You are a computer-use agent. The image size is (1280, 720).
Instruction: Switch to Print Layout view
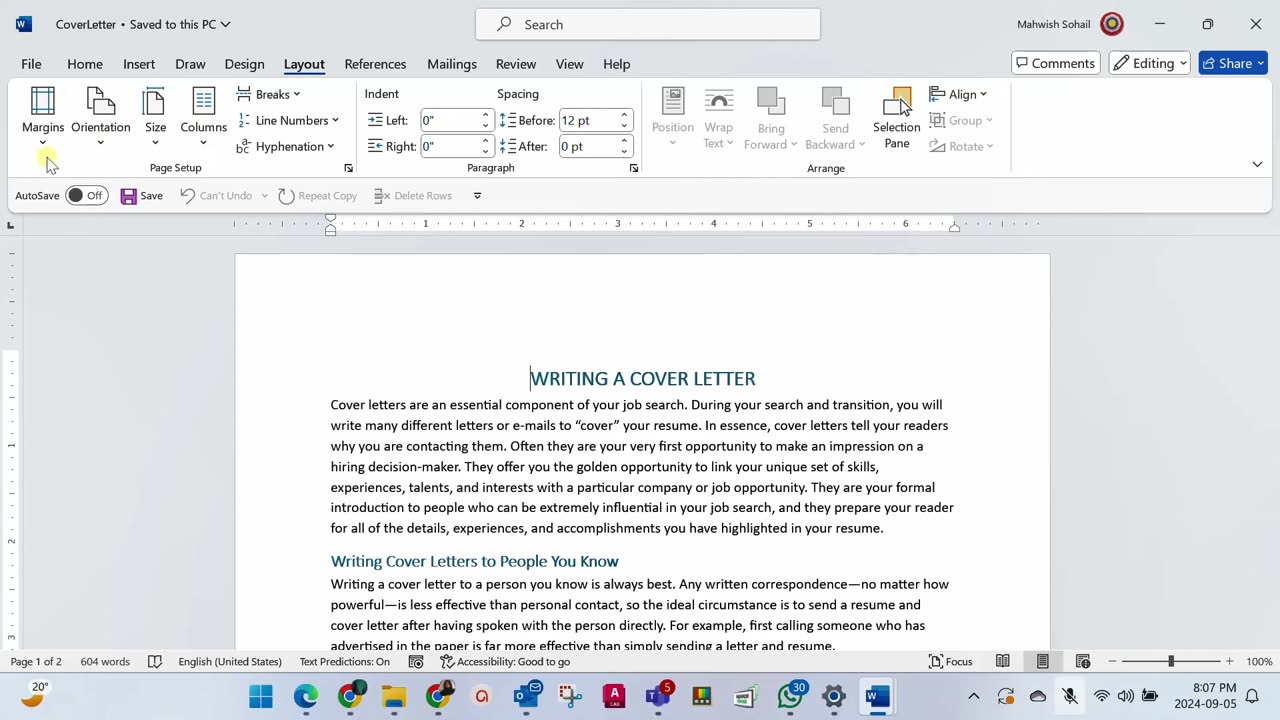coord(1042,661)
